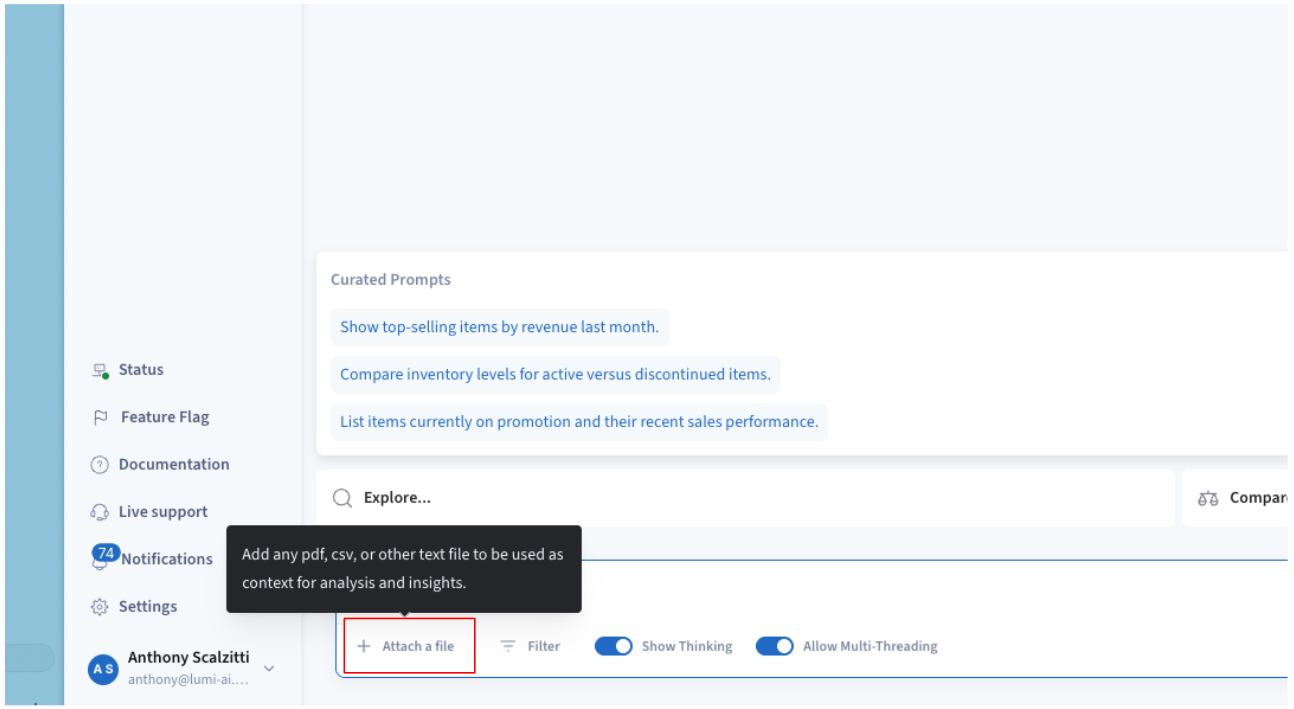Click the Feature Flag icon
Image resolution: width=1294 pixels, height=709 pixels.
click(x=100, y=418)
